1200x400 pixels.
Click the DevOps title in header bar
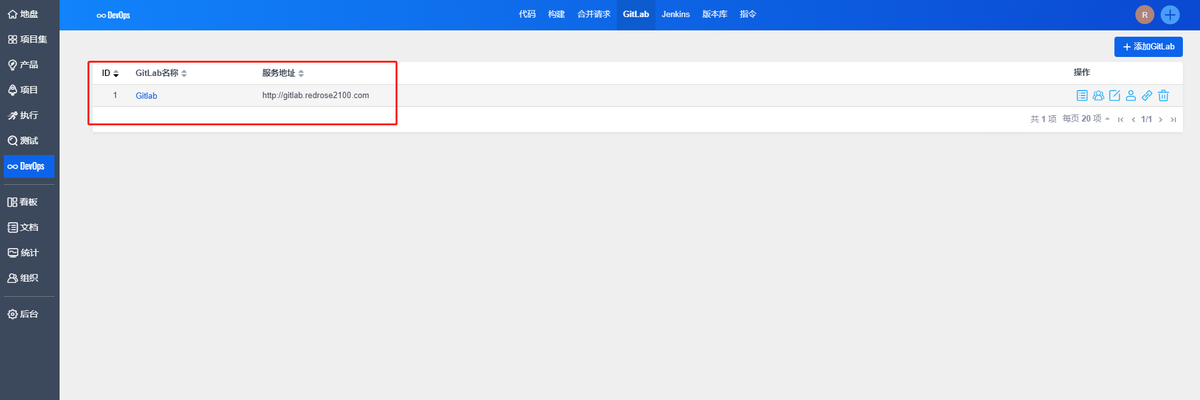click(x=112, y=15)
